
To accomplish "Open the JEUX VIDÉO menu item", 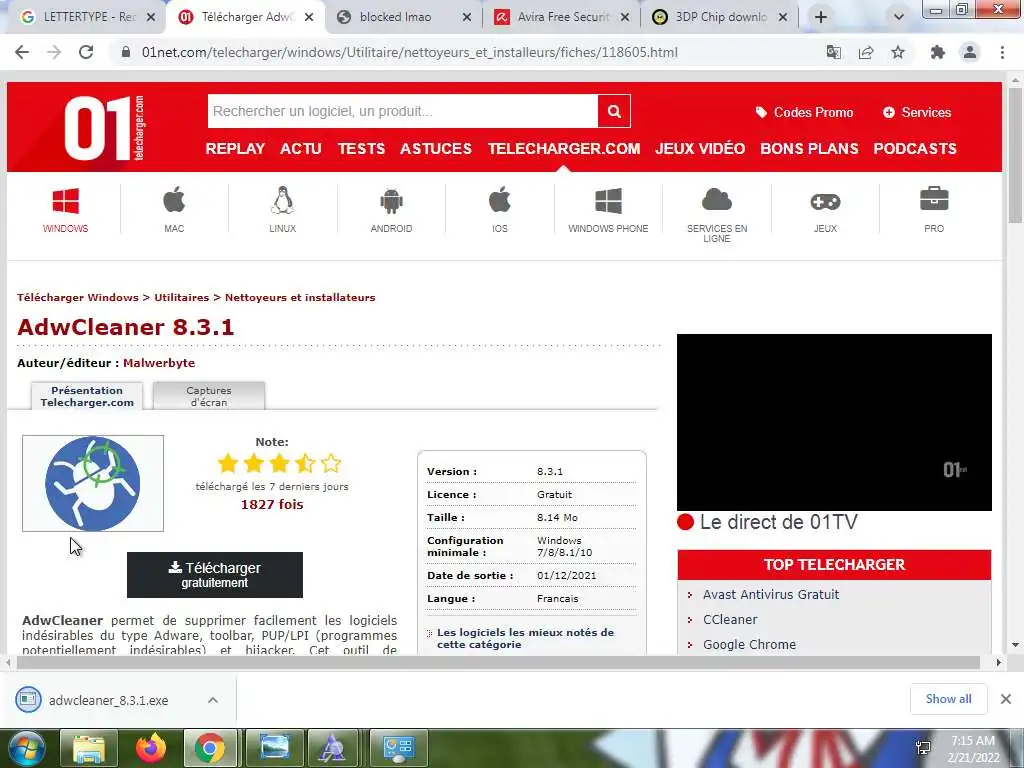I will click(x=700, y=148).
